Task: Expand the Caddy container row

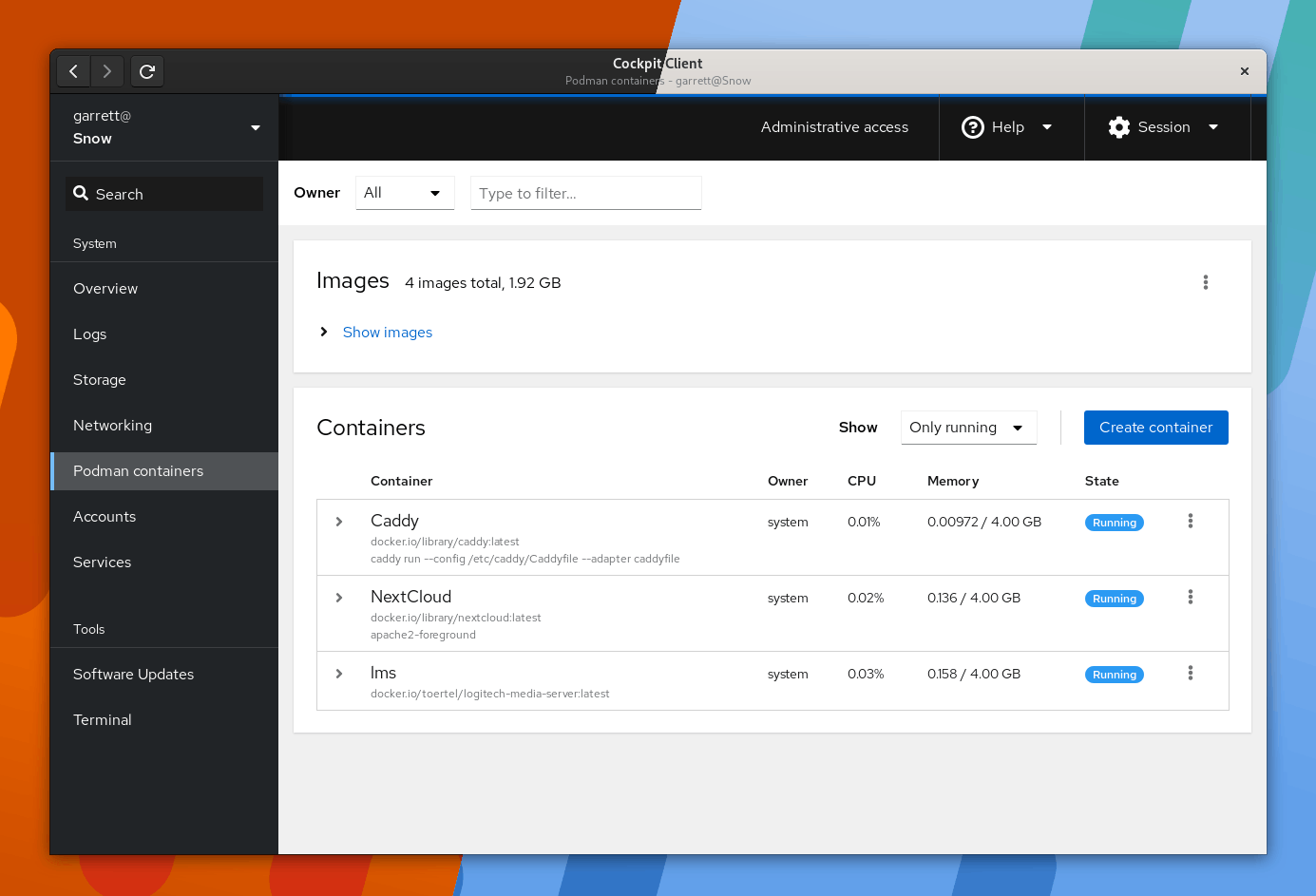Action: (339, 522)
